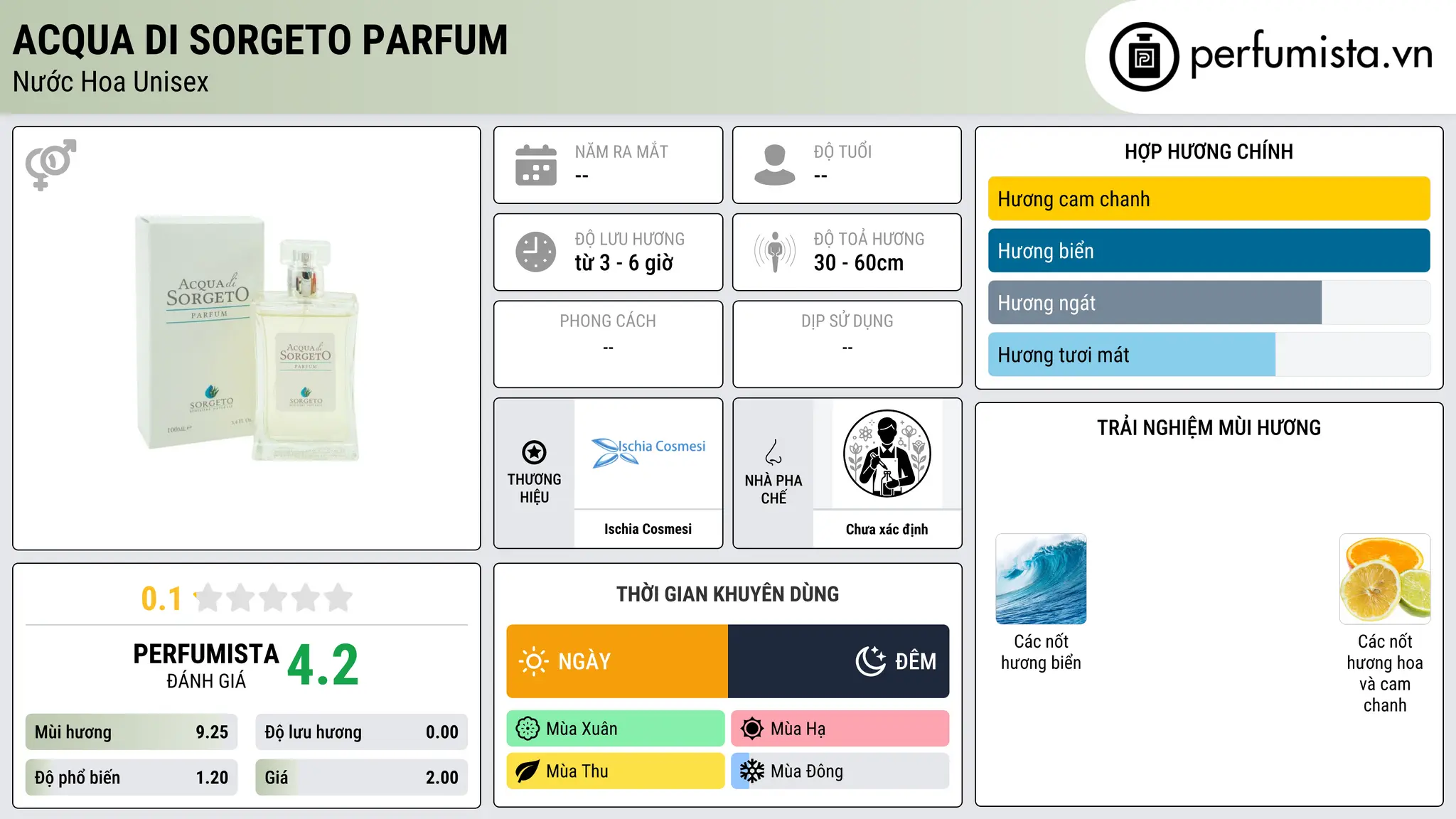1456x819 pixels.
Task: Click the moon icon in the Đêm block
Action: [x=870, y=661]
